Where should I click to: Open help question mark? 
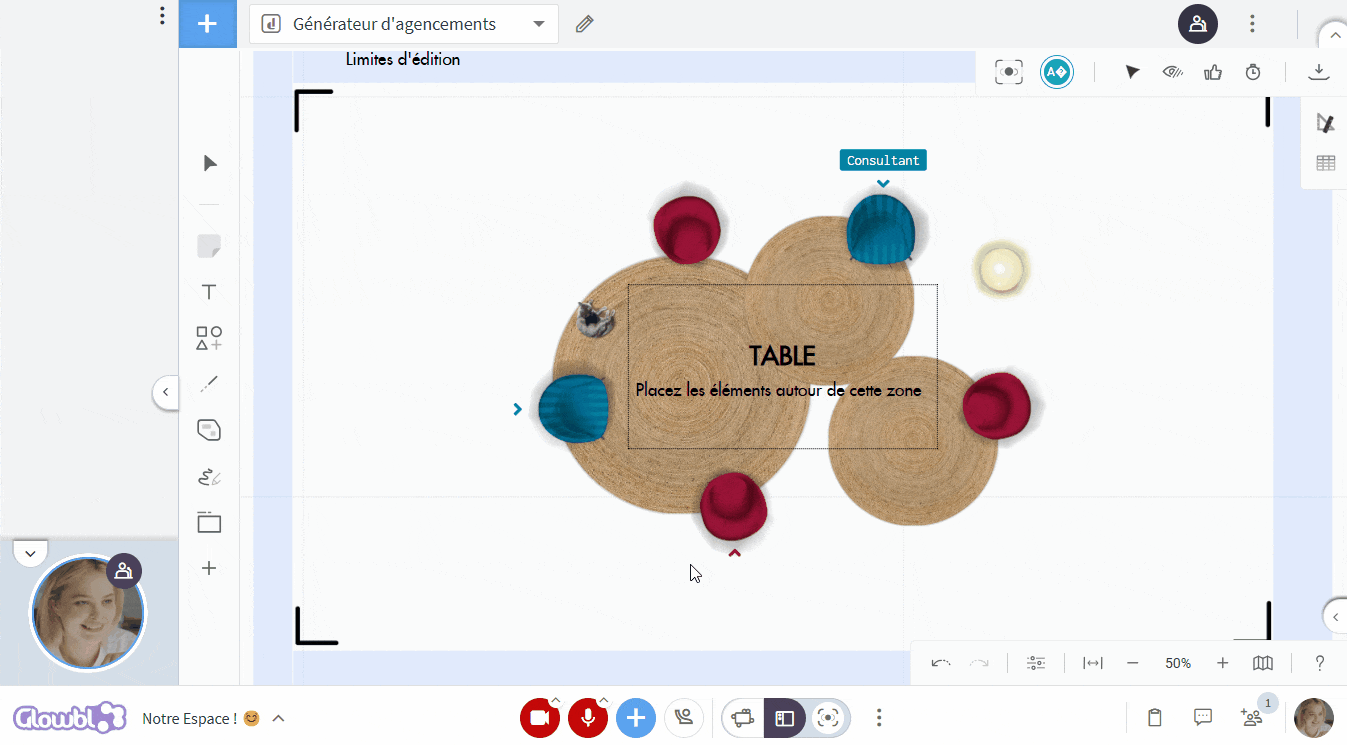(1319, 663)
